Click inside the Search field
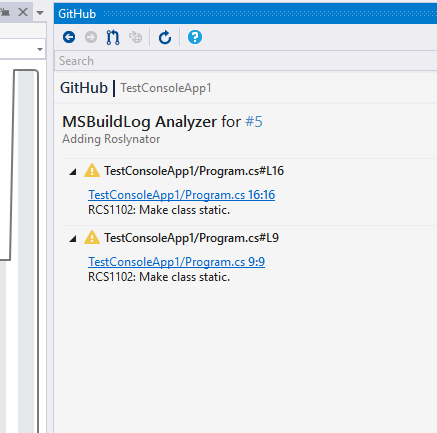 pyautogui.click(x=246, y=61)
